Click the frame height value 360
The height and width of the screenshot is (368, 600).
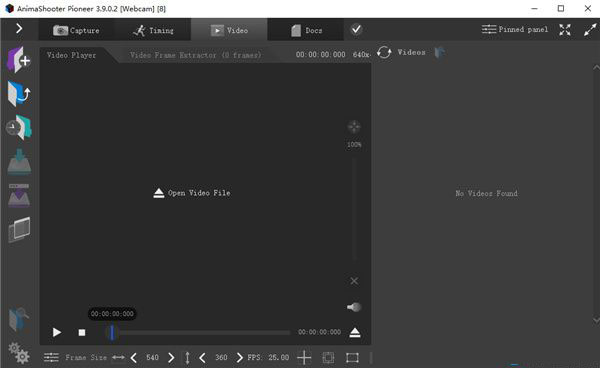pos(221,357)
